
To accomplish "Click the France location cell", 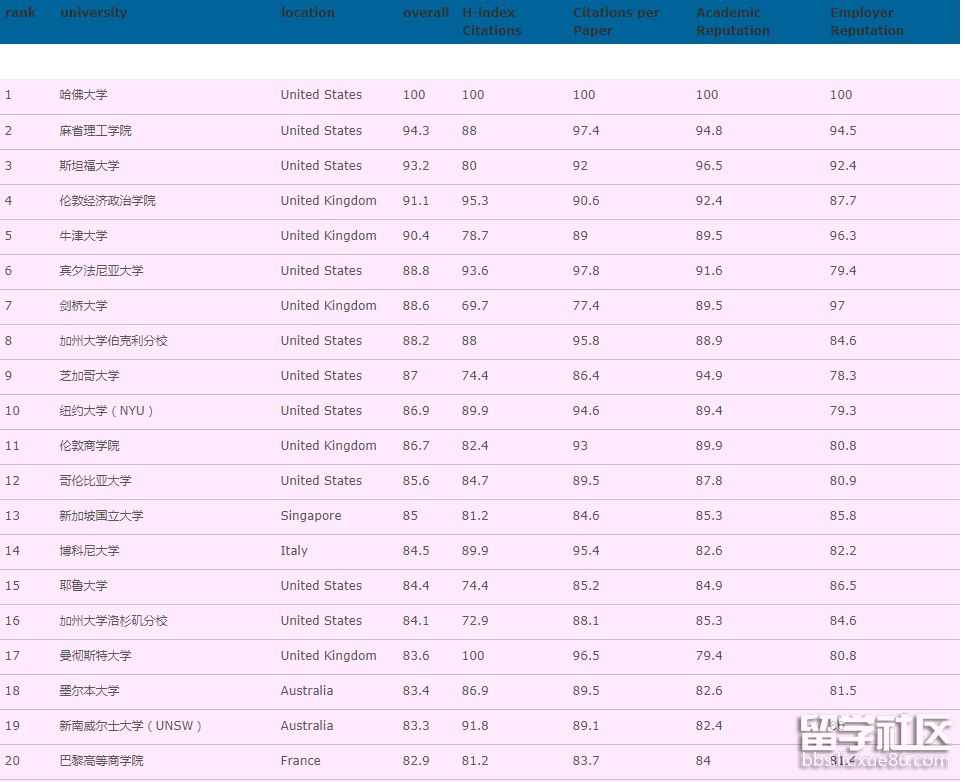I will click(x=300, y=761).
